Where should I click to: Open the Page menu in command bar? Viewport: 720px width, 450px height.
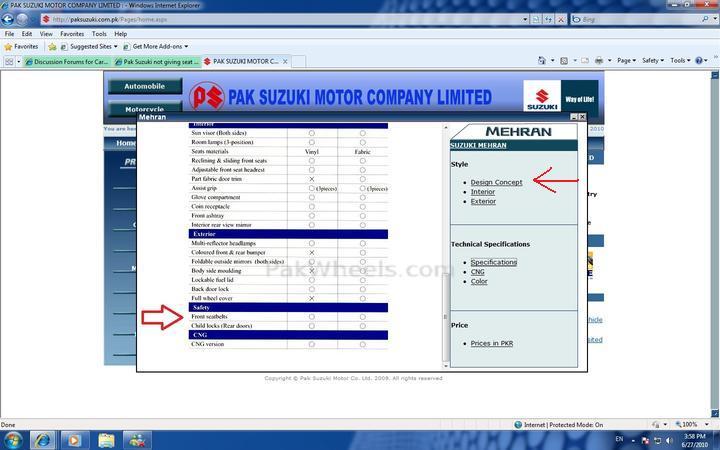pyautogui.click(x=626, y=61)
